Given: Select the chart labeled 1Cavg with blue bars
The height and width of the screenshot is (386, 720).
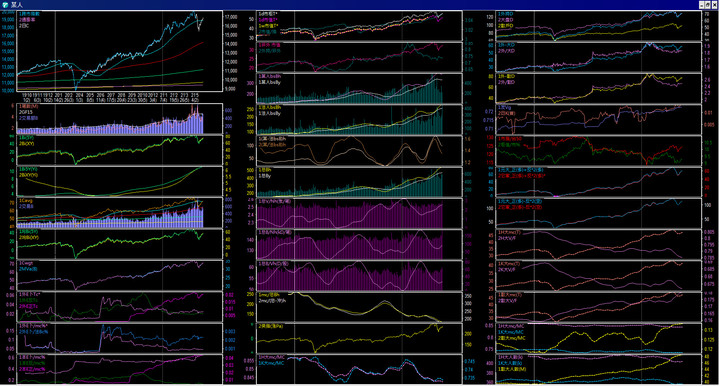Looking at the screenshot, I should tap(120, 213).
